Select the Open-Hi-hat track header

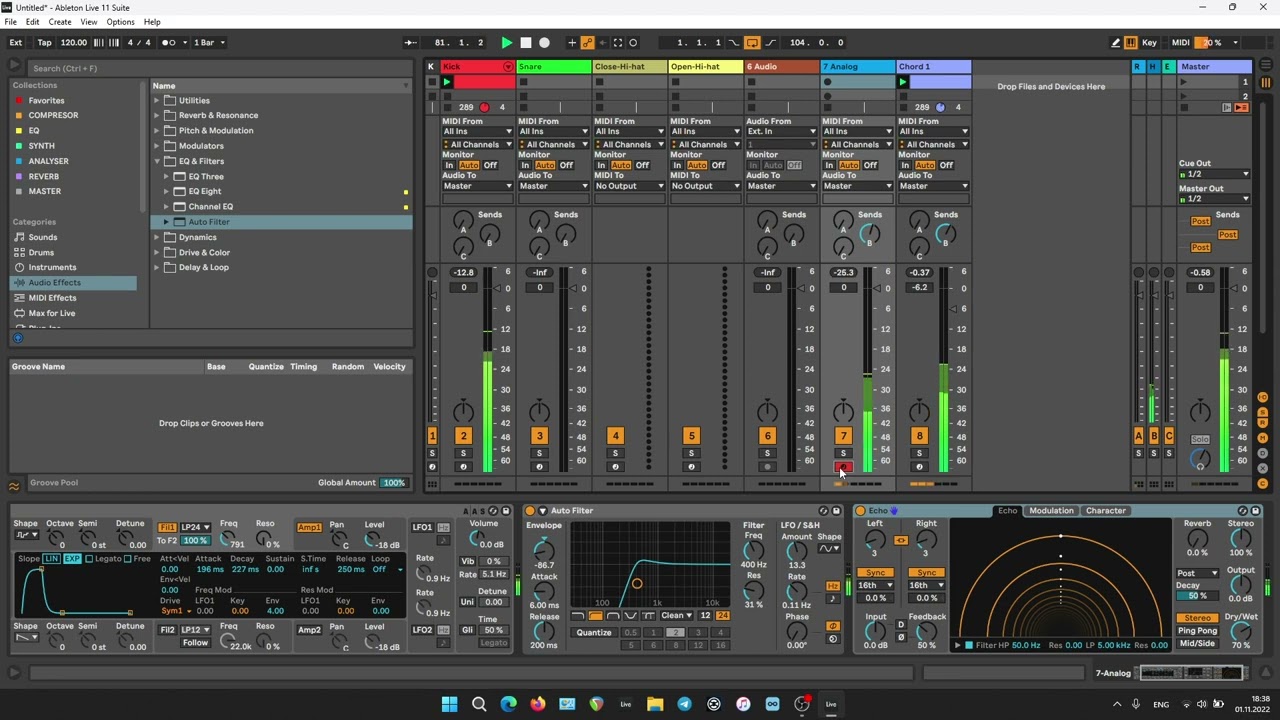point(706,67)
